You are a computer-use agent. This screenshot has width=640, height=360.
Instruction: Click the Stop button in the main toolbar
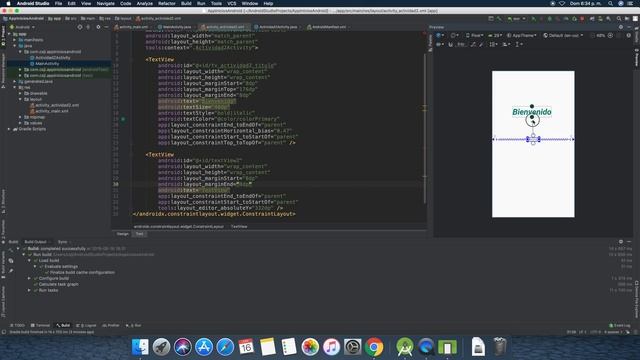582,19
